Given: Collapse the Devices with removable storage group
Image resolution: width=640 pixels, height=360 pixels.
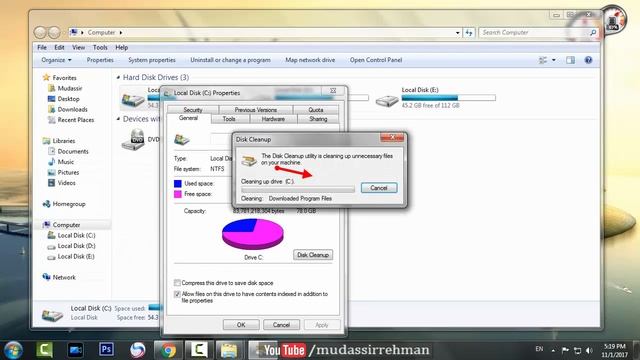Looking at the screenshot, I should (x=118, y=119).
